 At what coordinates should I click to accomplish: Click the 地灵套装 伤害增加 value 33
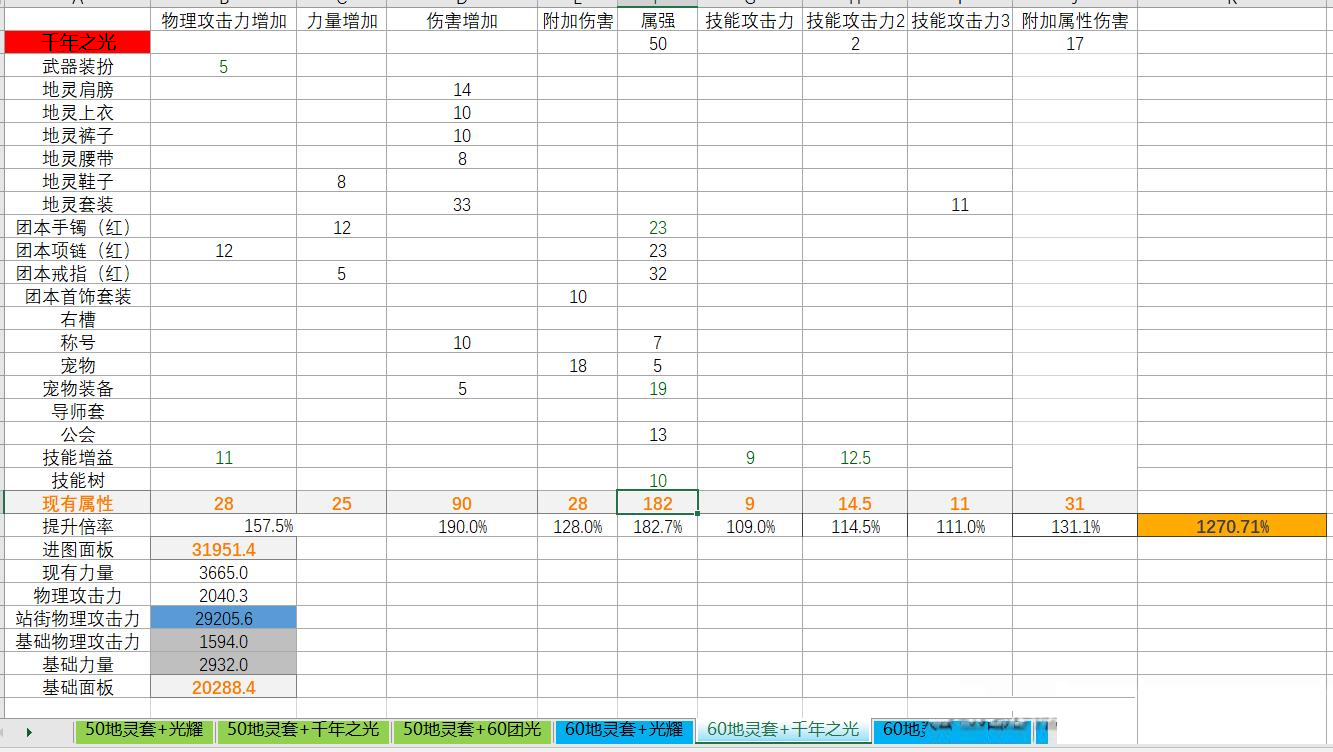pyautogui.click(x=461, y=205)
